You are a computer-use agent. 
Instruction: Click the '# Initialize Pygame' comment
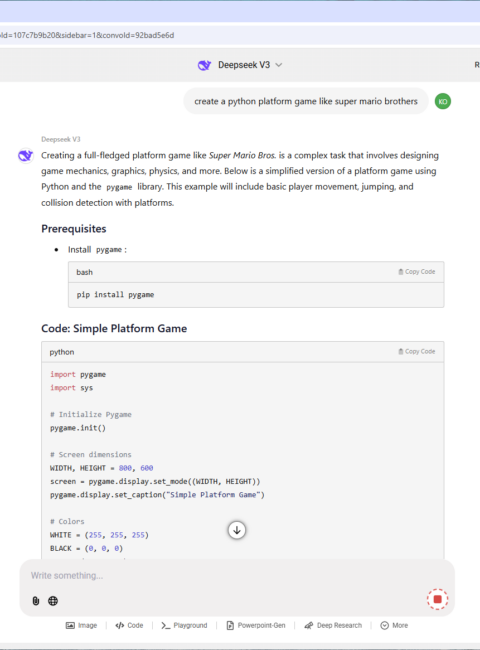pyautogui.click(x=90, y=415)
